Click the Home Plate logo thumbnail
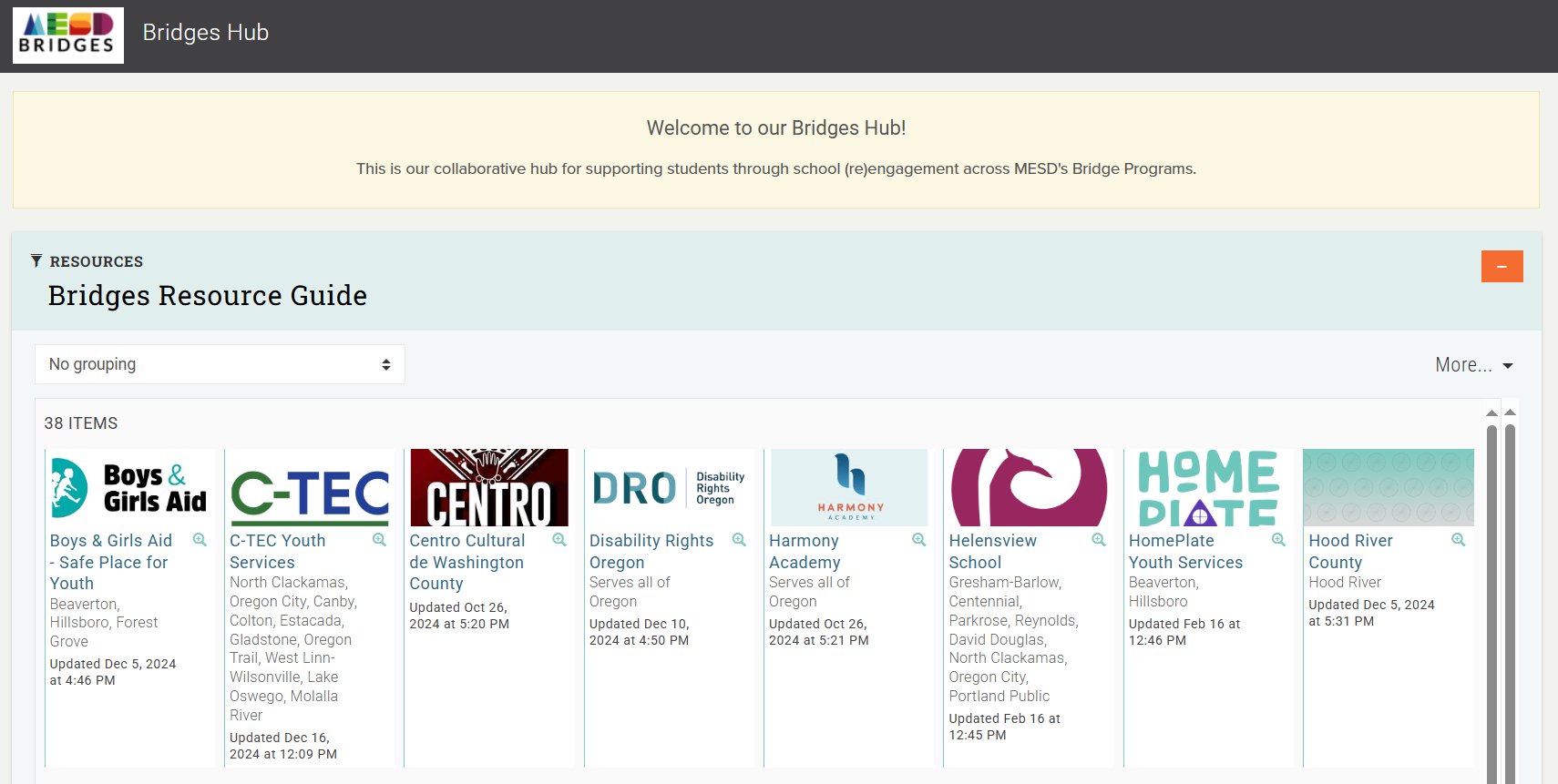 1208,487
